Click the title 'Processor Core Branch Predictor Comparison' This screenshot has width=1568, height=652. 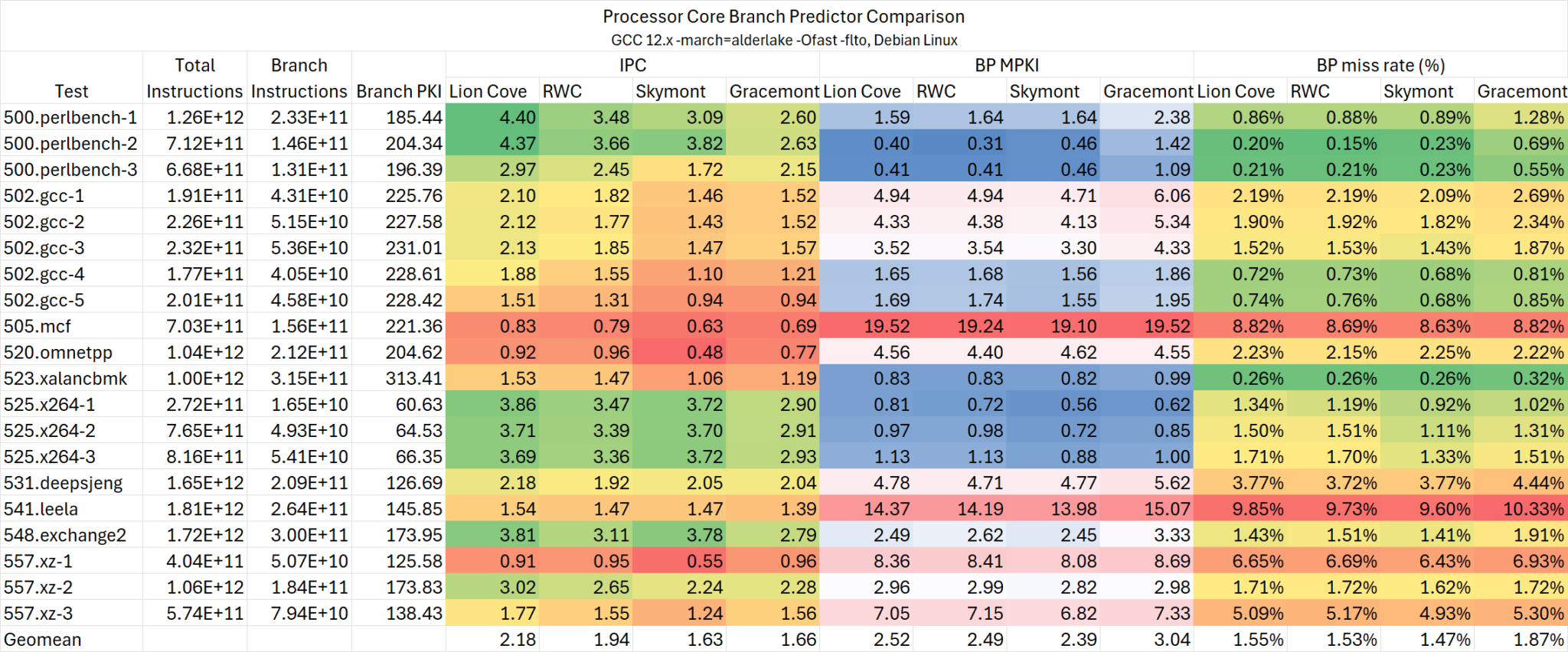click(x=783, y=17)
